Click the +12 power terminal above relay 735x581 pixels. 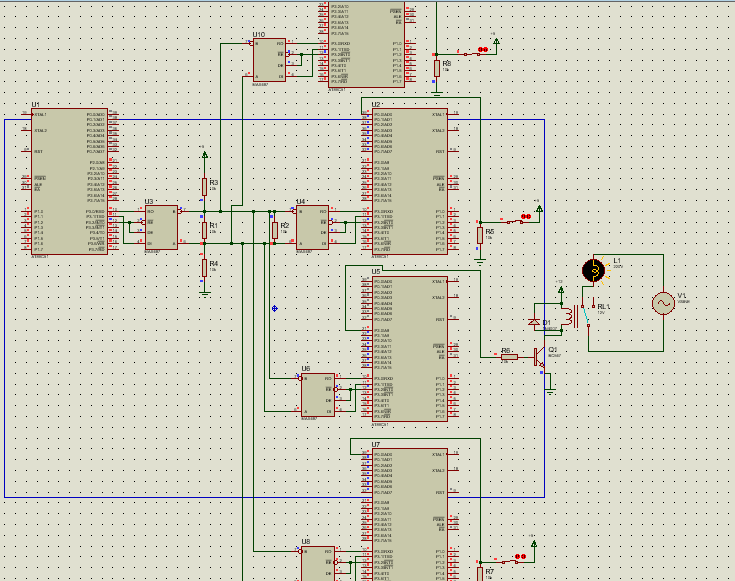coord(561,289)
